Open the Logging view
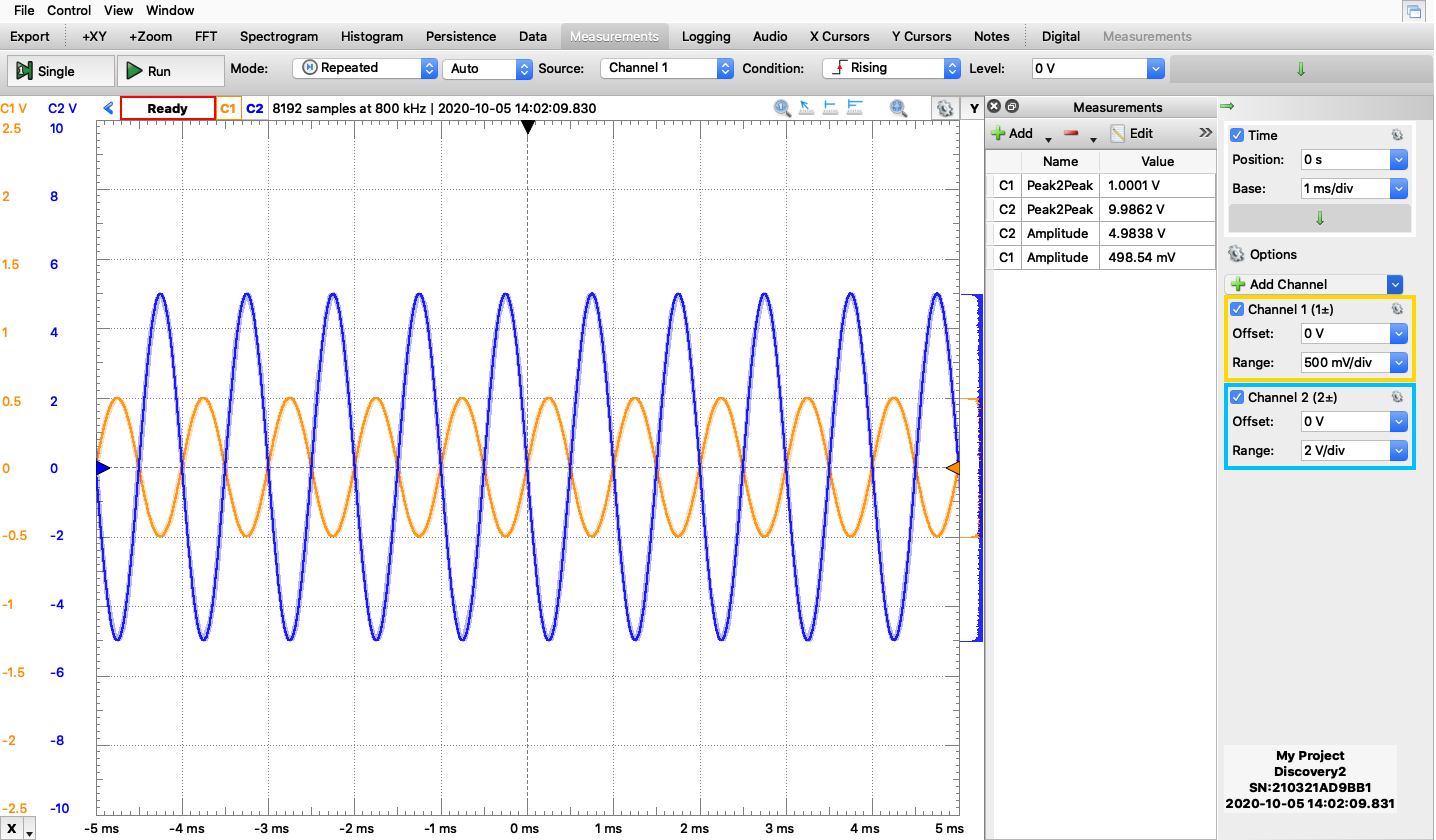The width and height of the screenshot is (1436, 840). point(706,36)
